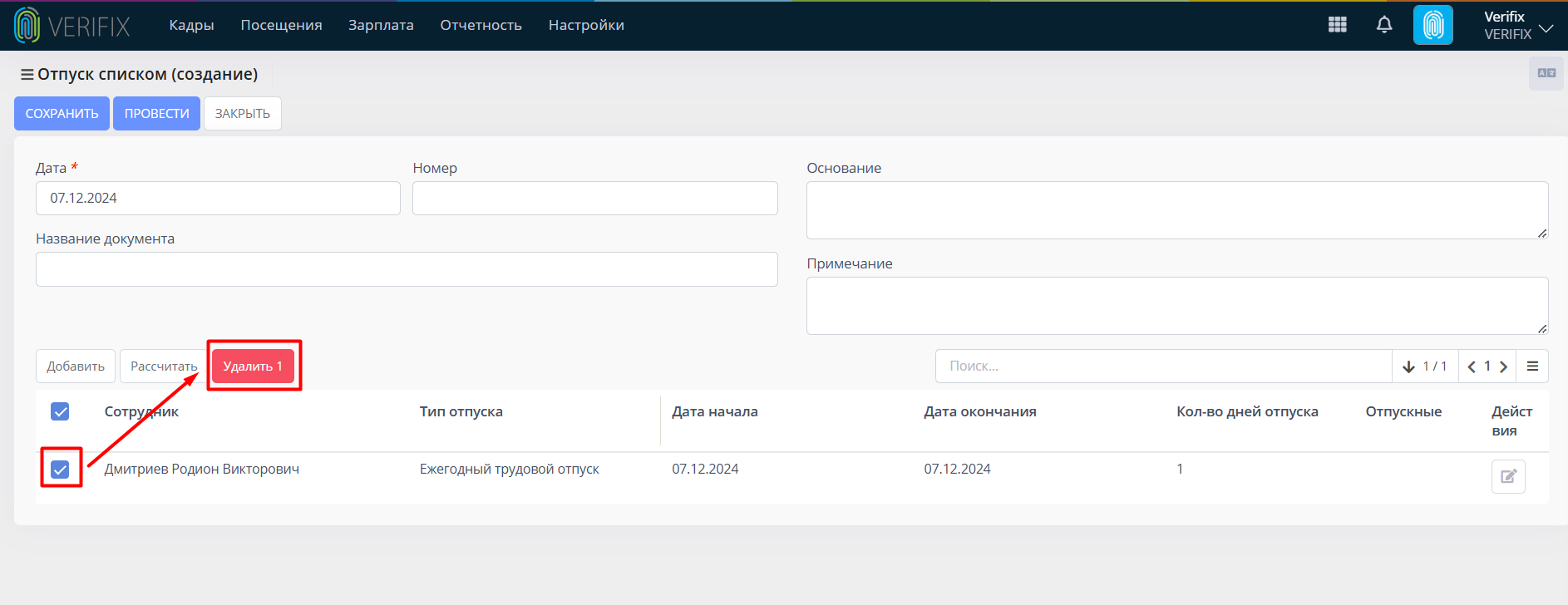
Task: Open the apps grid icon
Action: tap(1338, 25)
